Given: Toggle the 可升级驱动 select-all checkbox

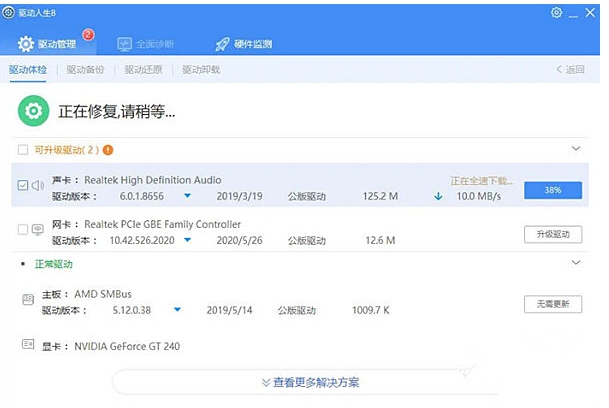Looking at the screenshot, I should (x=23, y=150).
